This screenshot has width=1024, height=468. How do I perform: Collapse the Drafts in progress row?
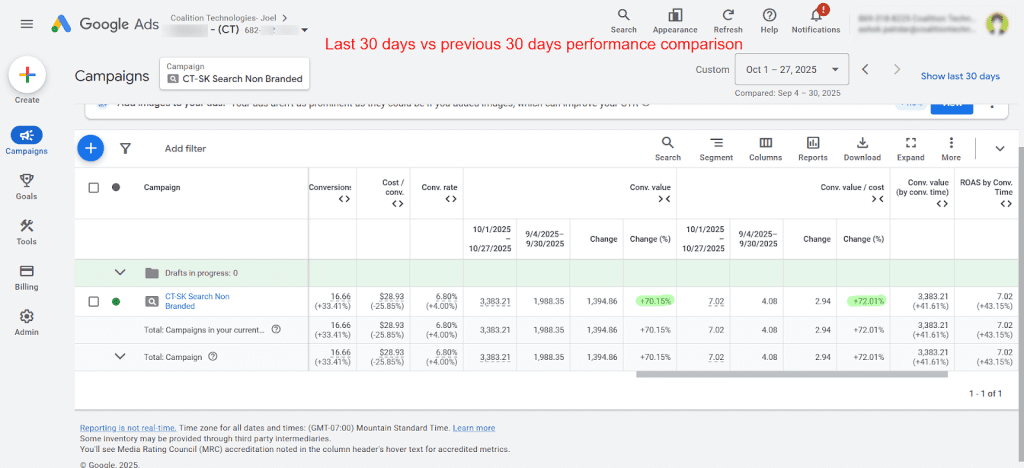pos(119,272)
